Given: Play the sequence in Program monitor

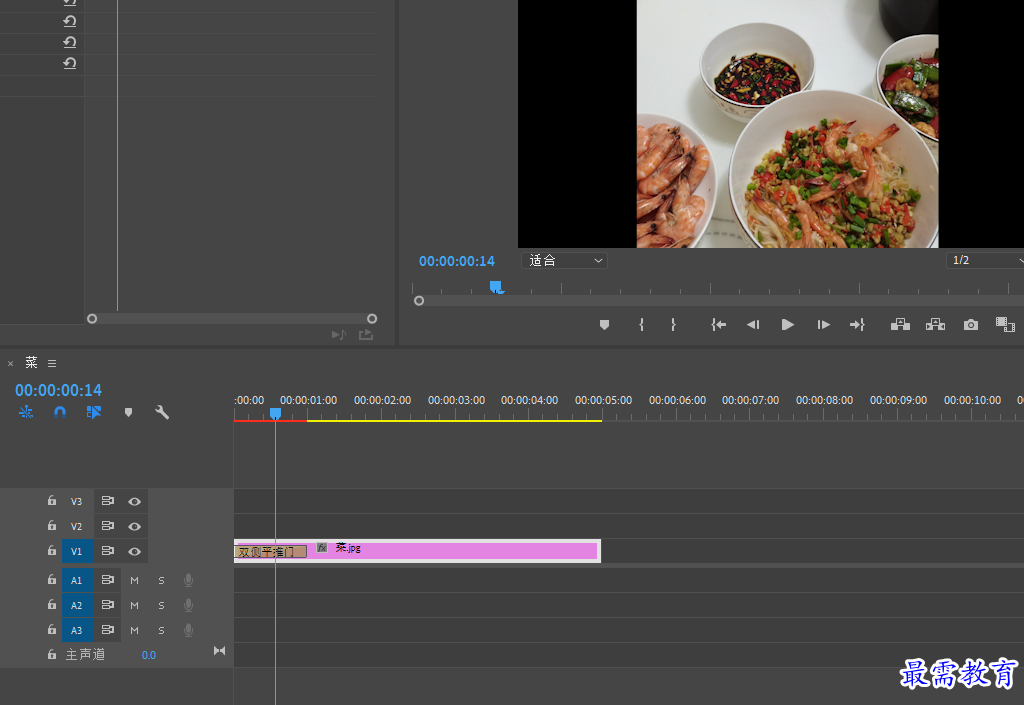Looking at the screenshot, I should 788,324.
